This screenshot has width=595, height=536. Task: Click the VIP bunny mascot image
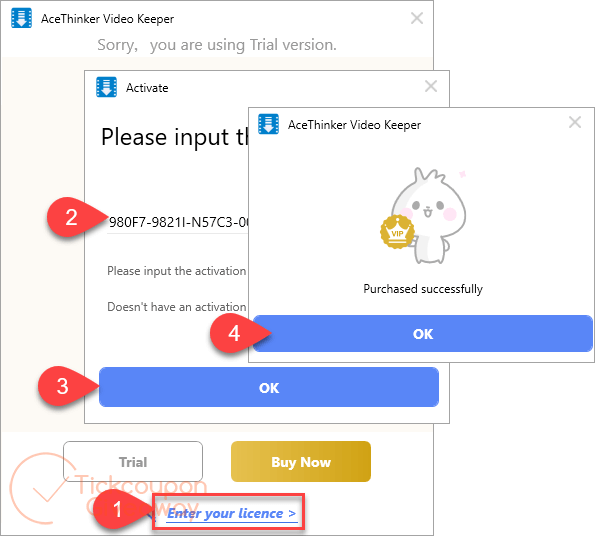click(x=424, y=215)
